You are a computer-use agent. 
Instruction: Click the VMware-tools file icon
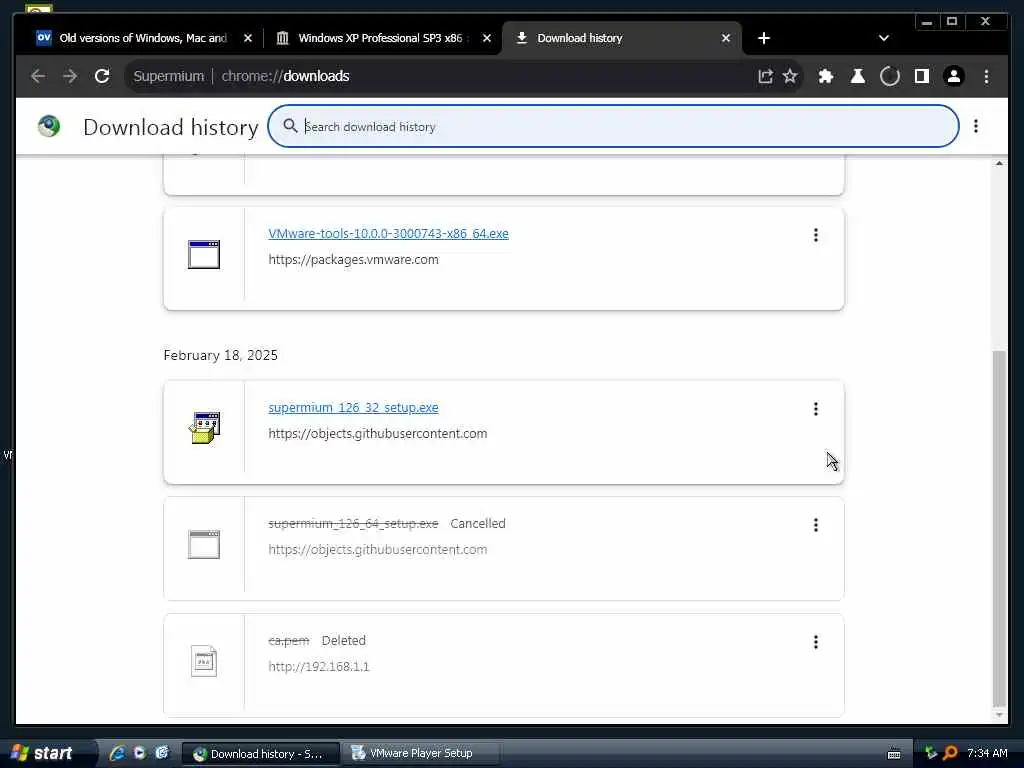tap(204, 254)
